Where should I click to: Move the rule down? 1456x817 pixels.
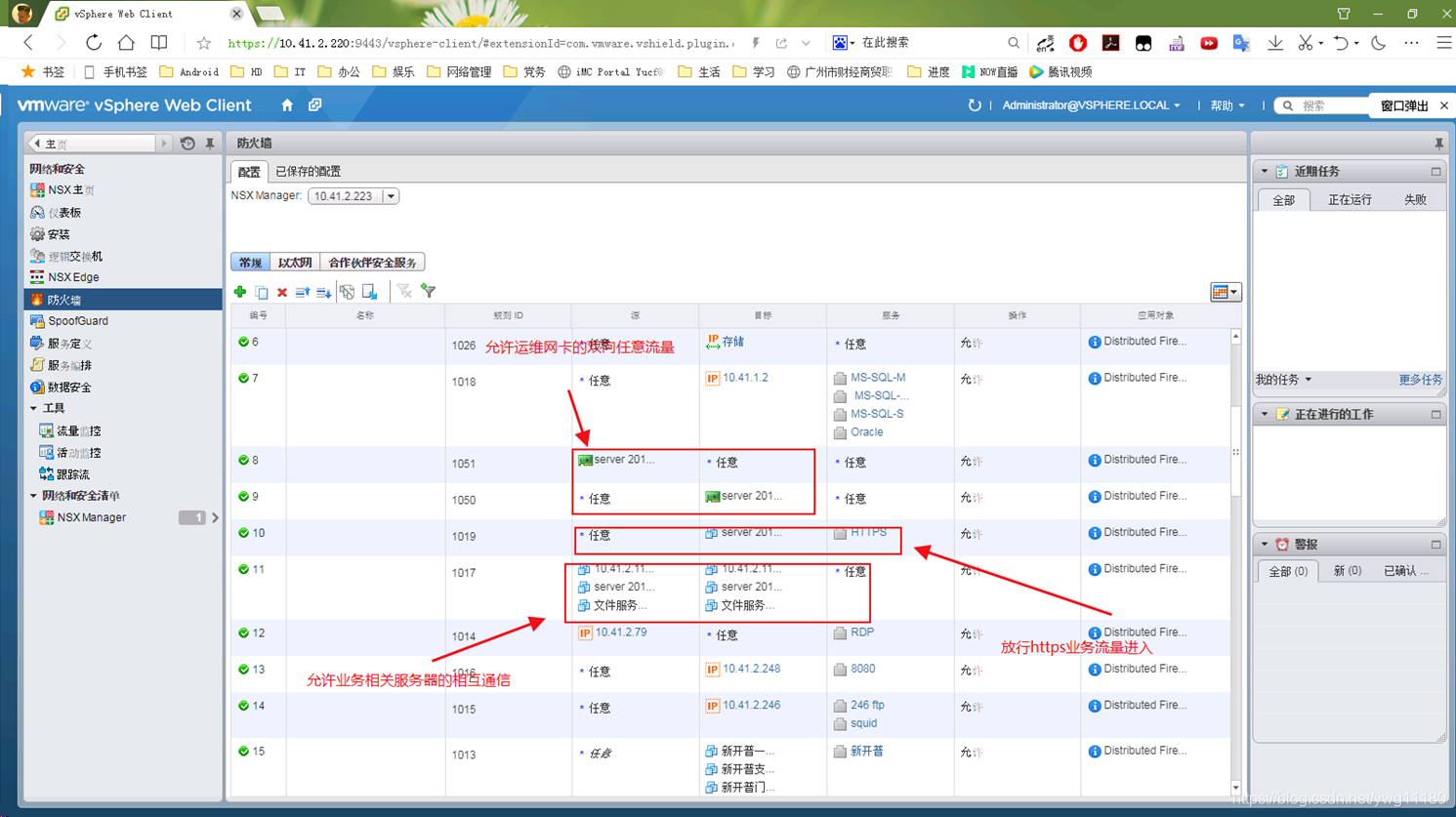[x=323, y=292]
